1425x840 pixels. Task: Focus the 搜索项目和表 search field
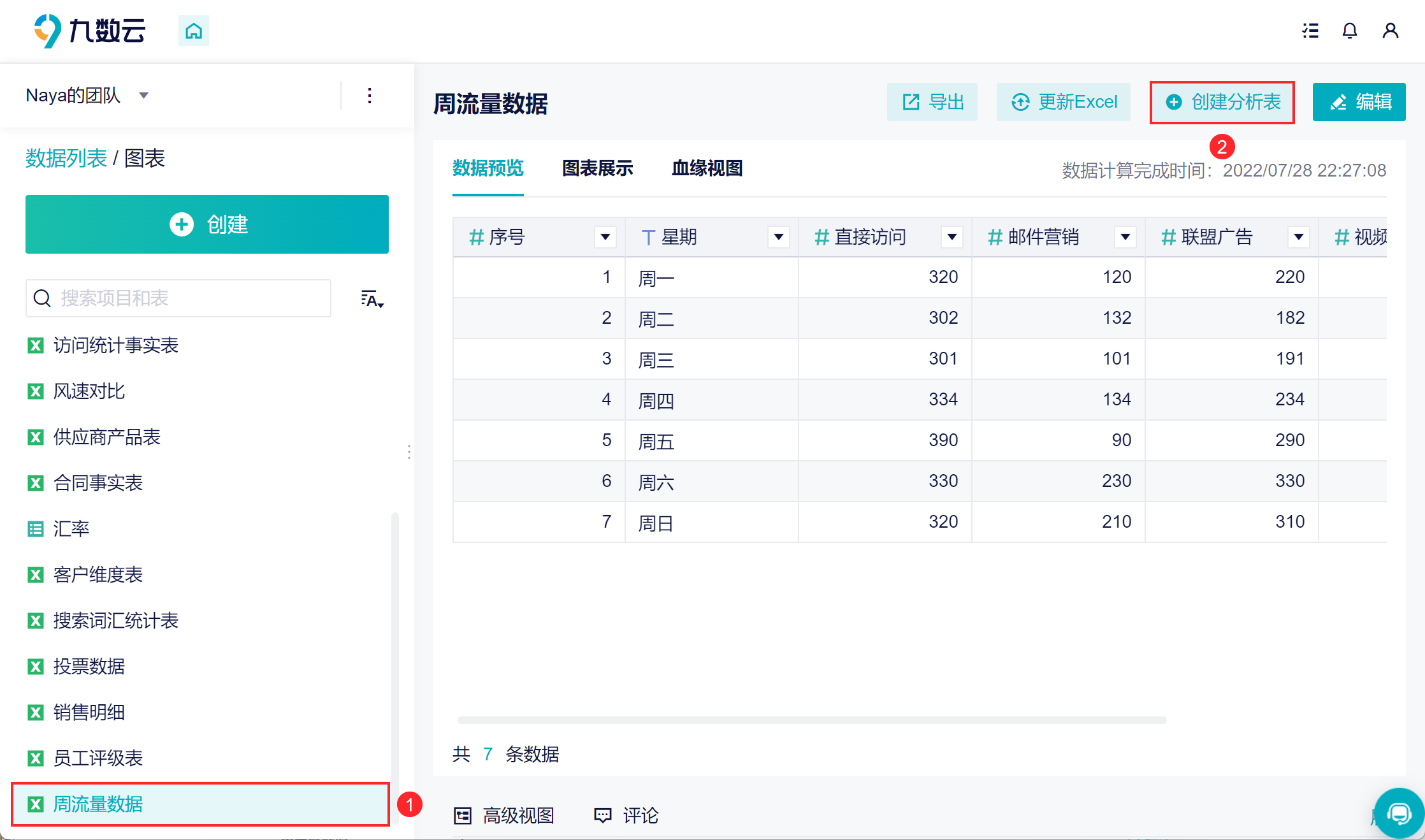coord(191,298)
